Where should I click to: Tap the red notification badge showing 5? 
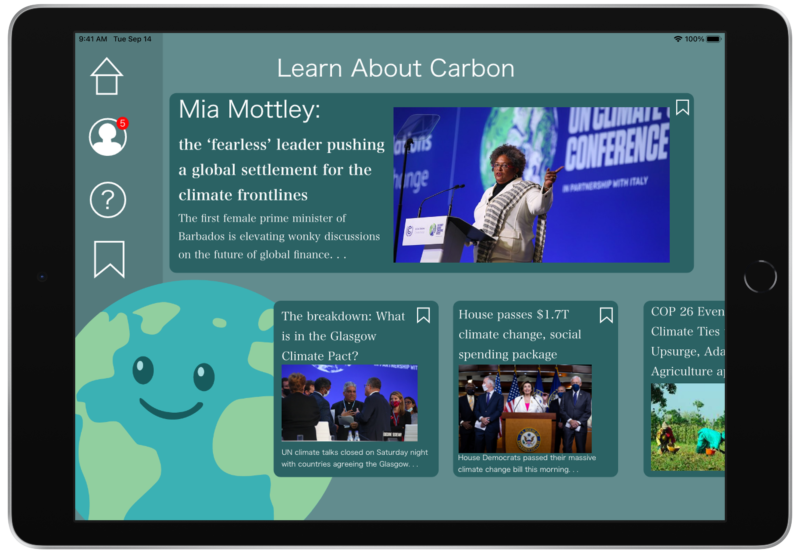(122, 123)
